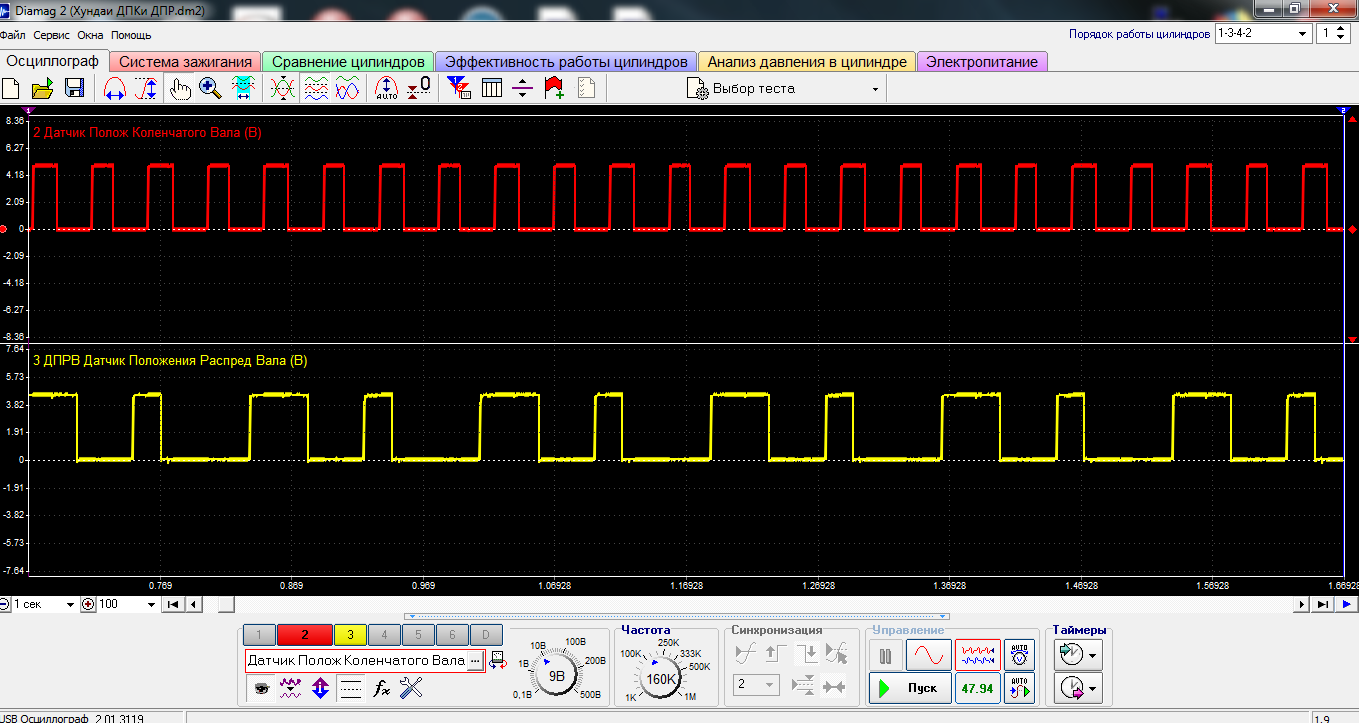This screenshot has width=1359, height=723.
Task: Open the cylinder firing order 1-3-4-2 dropdown
Action: pyautogui.click(x=1262, y=33)
